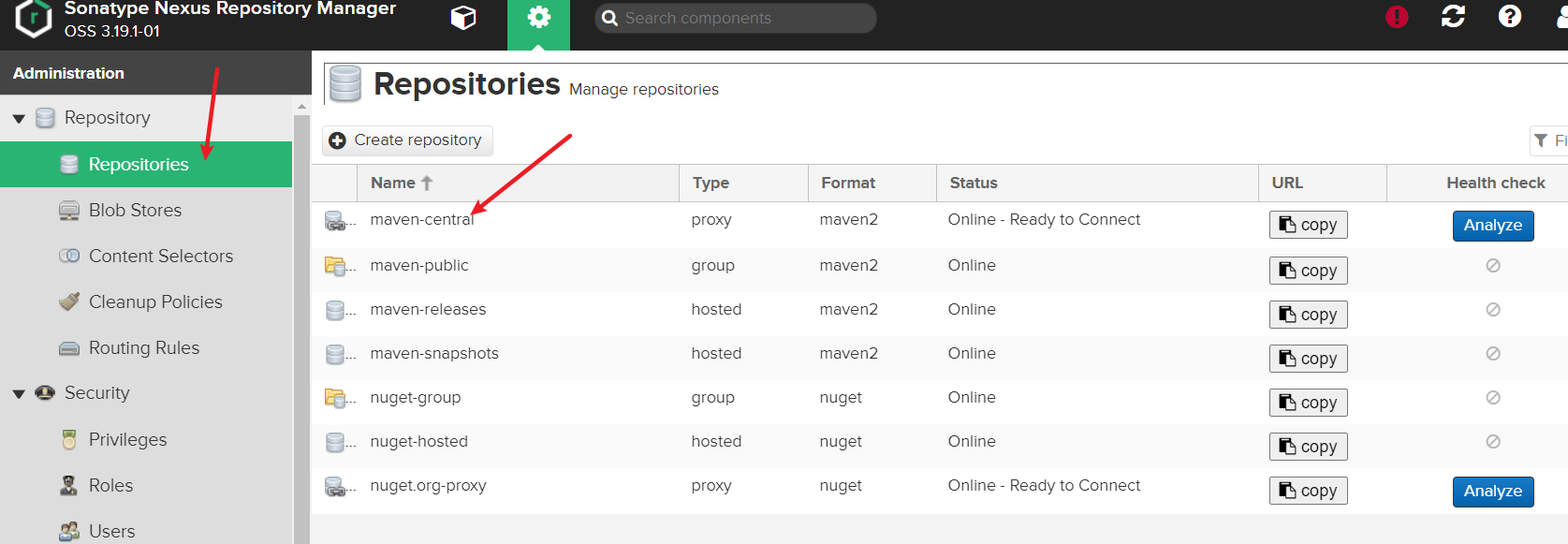The image size is (1568, 544).
Task: Focus the Search components field
Action: tap(735, 18)
